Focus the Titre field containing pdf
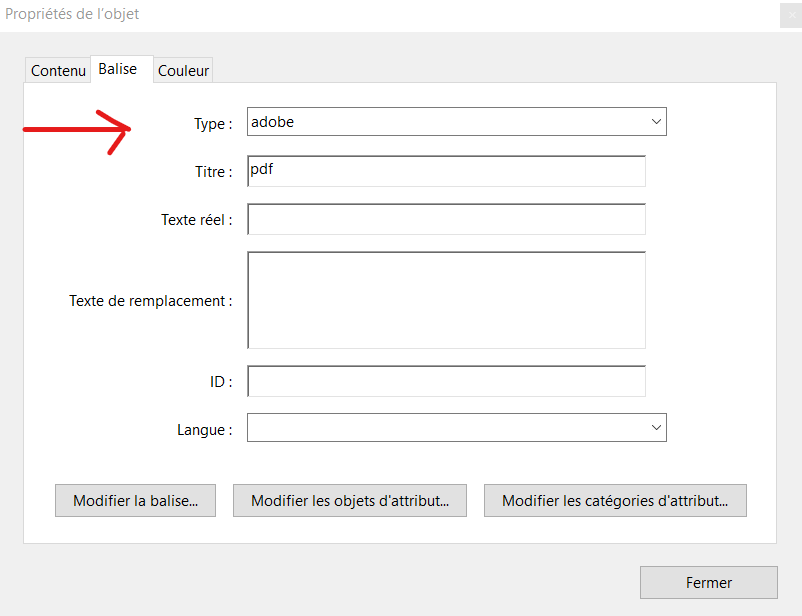Screen dimensions: 802x616 [447, 171]
